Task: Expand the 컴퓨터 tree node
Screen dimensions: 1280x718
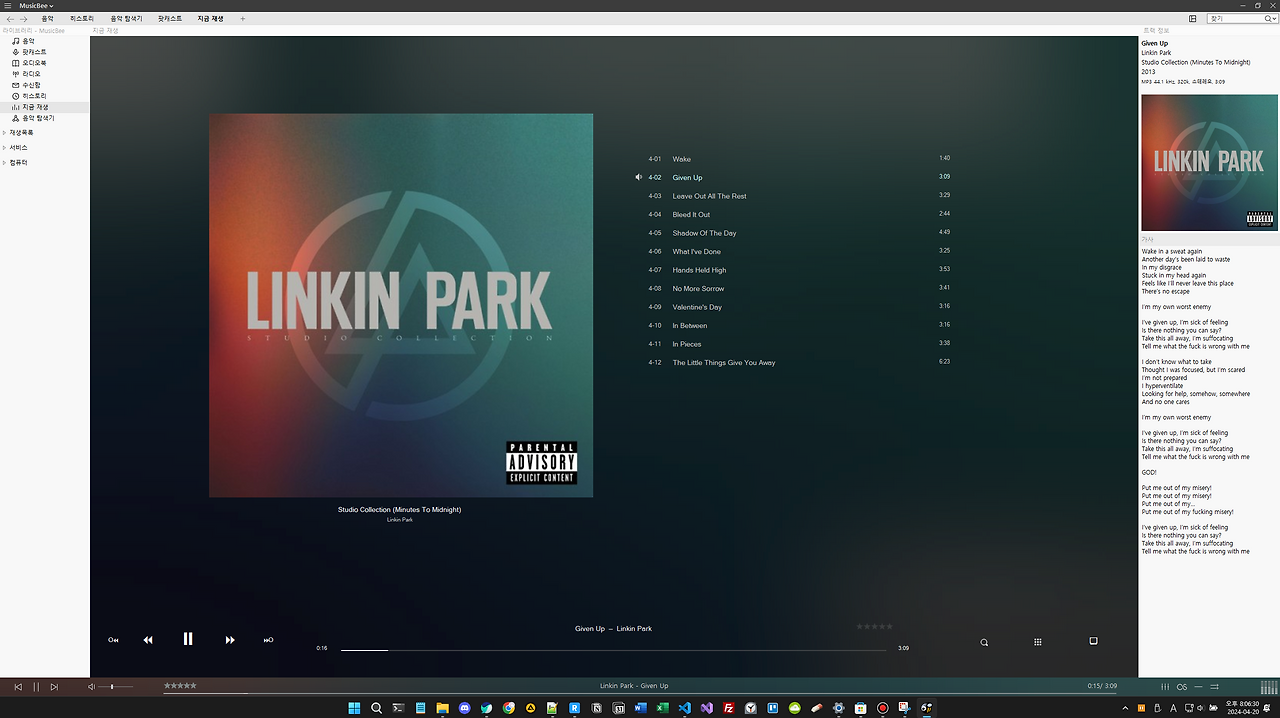Action: pos(4,162)
